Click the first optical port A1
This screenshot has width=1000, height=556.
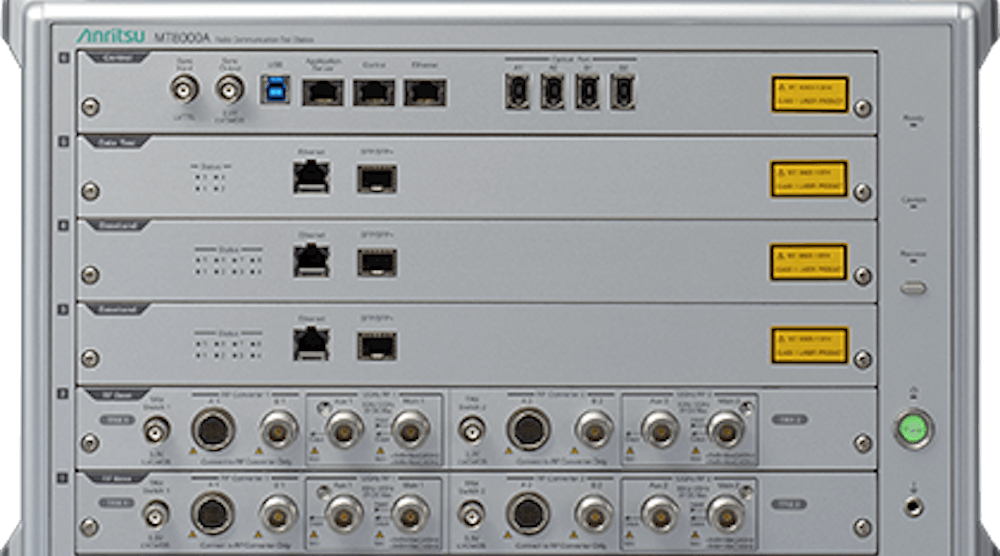click(x=519, y=92)
